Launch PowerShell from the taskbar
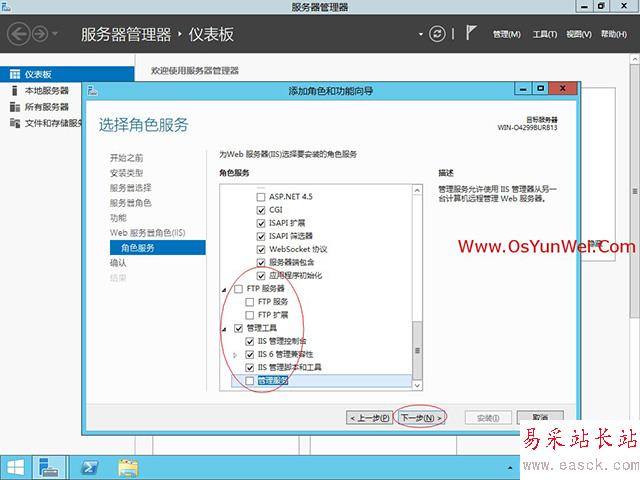Viewport: 640px width, 480px height. point(89,468)
